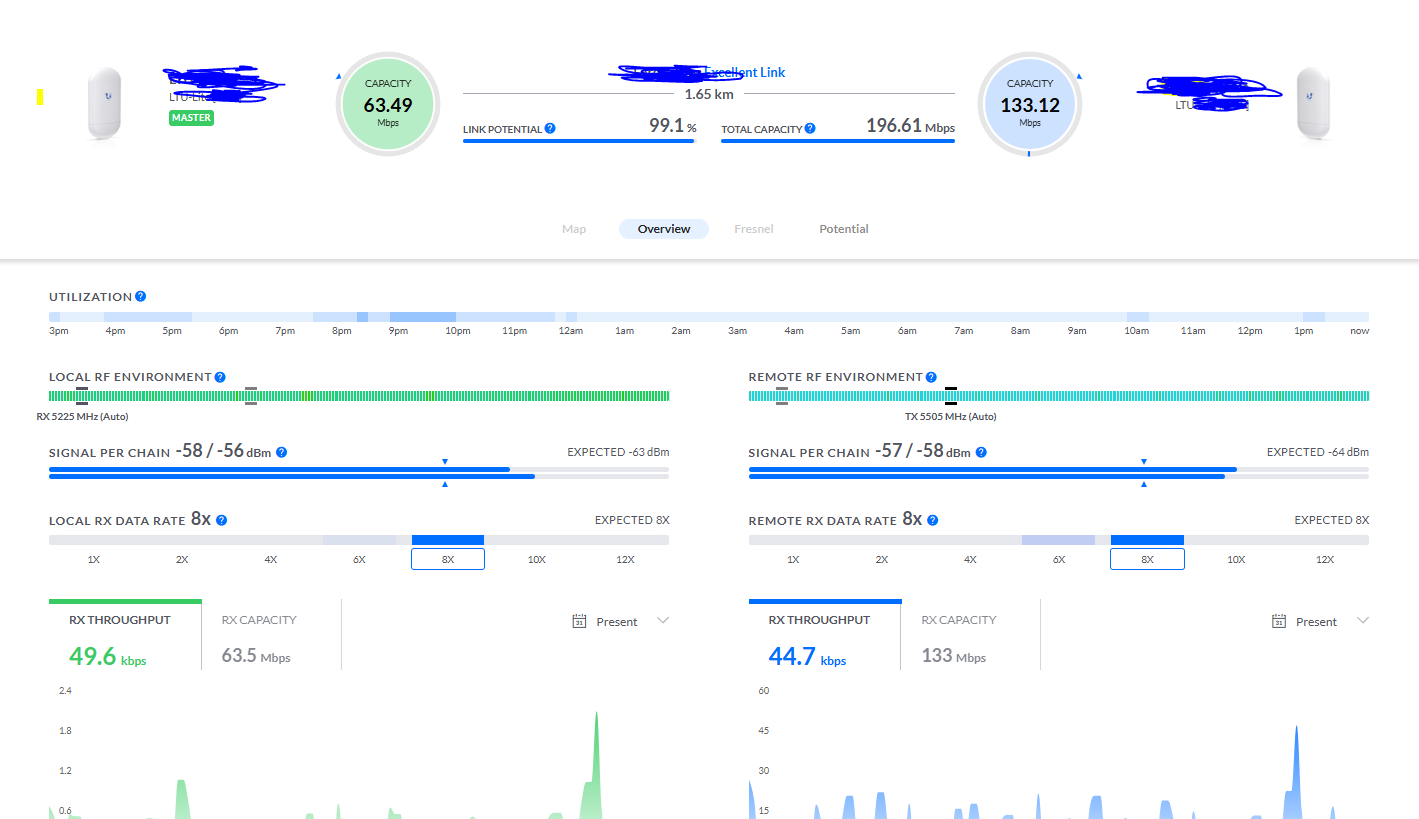Switch to the Potential tab
Image resolution: width=1419 pixels, height=819 pixels.
point(844,229)
